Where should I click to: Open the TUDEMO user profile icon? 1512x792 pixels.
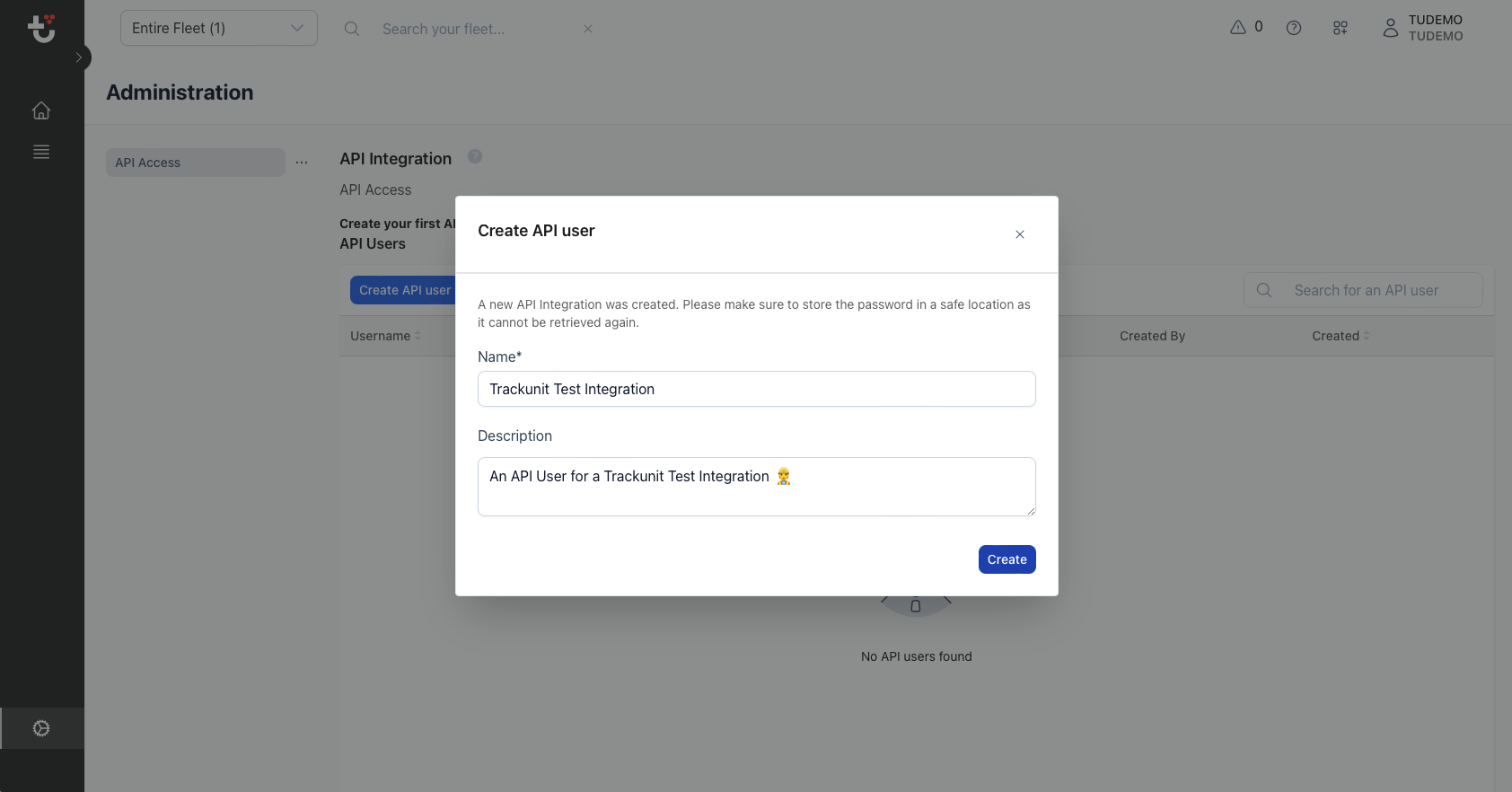1391,28
